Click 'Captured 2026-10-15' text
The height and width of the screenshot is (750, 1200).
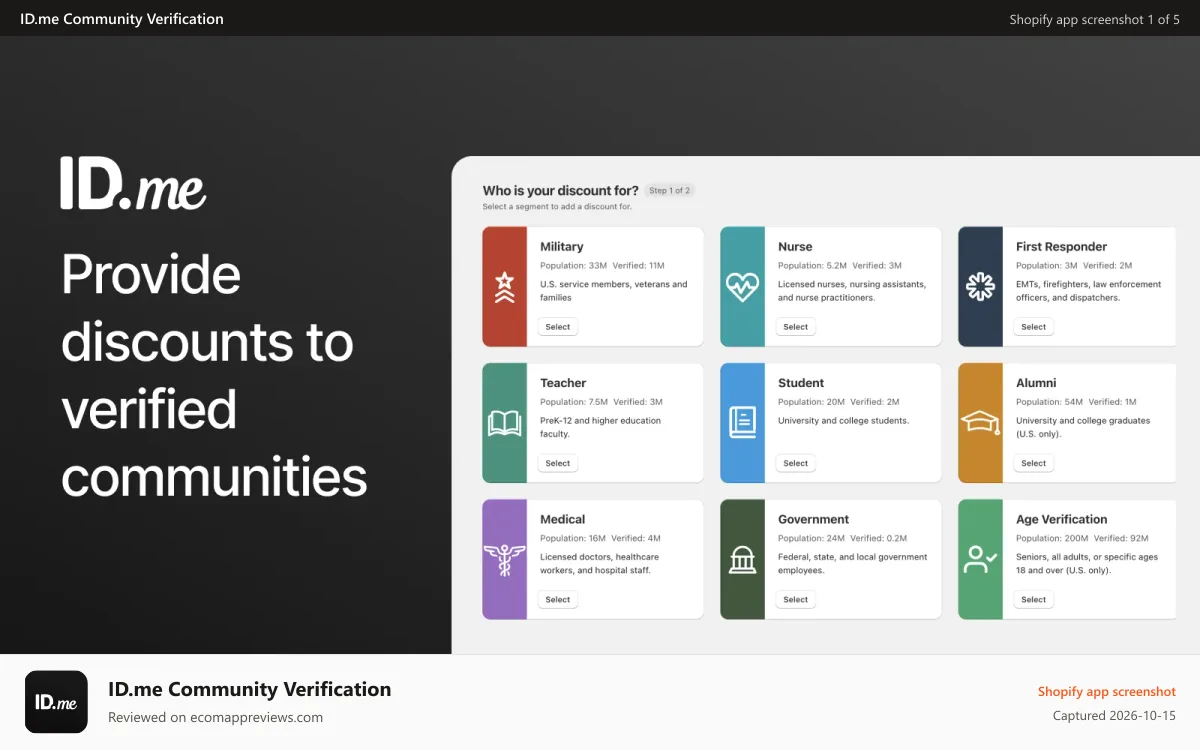[1114, 716]
